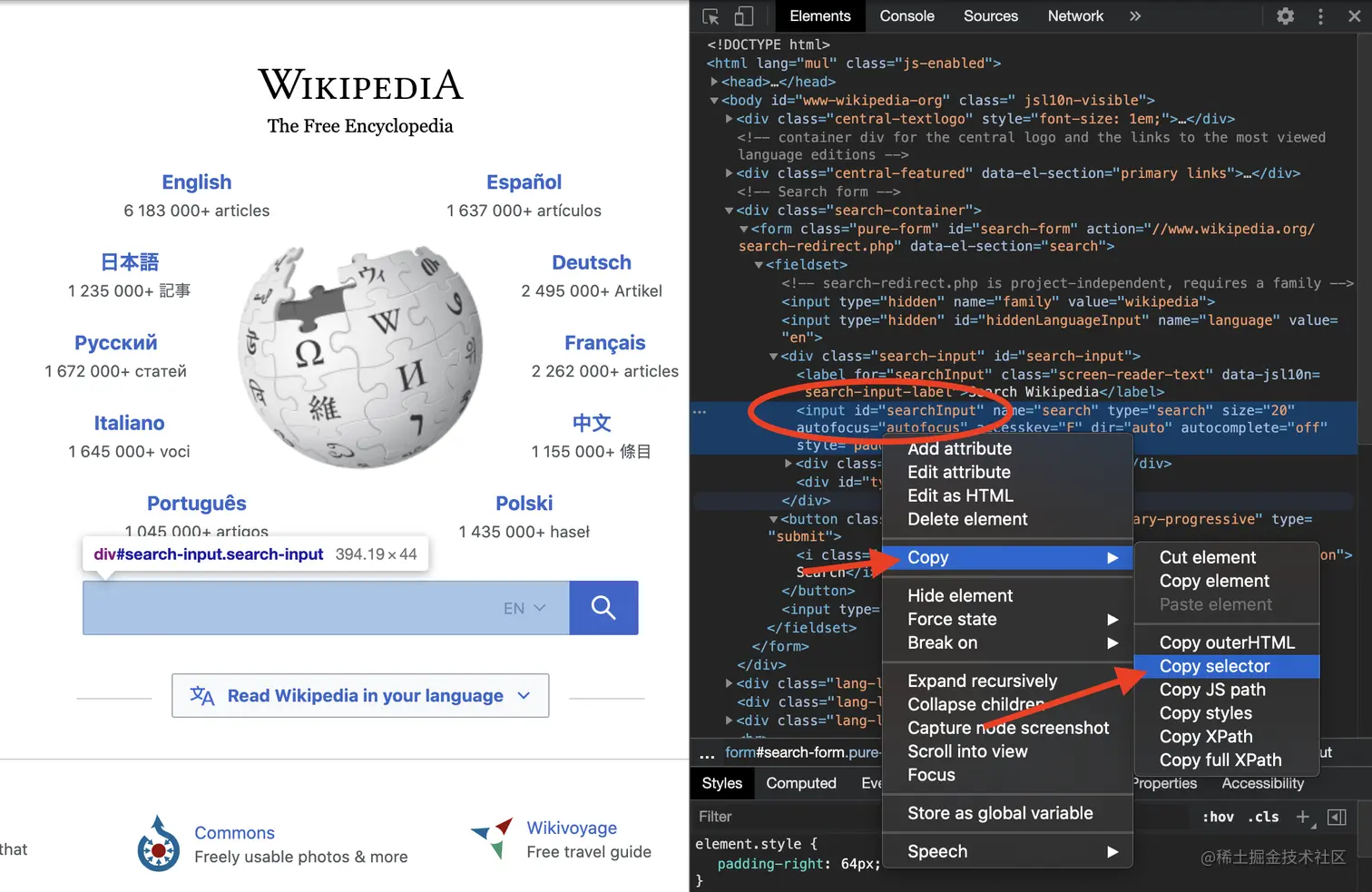Image resolution: width=1372 pixels, height=892 pixels.
Task: Toggle the :hov pseudo-state panel
Action: click(x=1218, y=817)
